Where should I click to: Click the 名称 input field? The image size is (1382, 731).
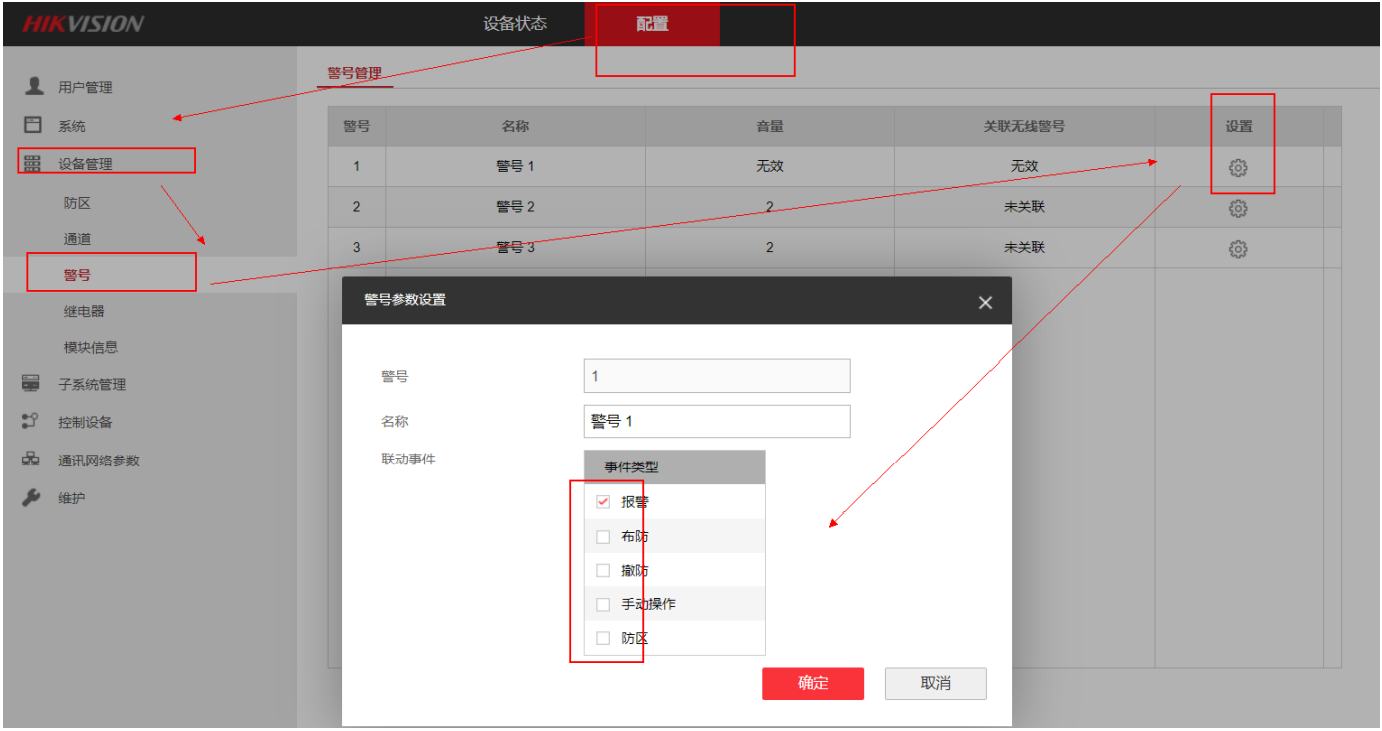click(x=717, y=421)
